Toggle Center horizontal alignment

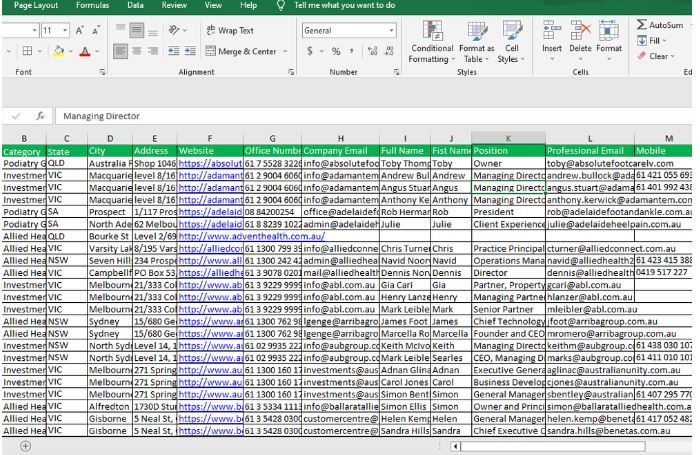(137, 51)
